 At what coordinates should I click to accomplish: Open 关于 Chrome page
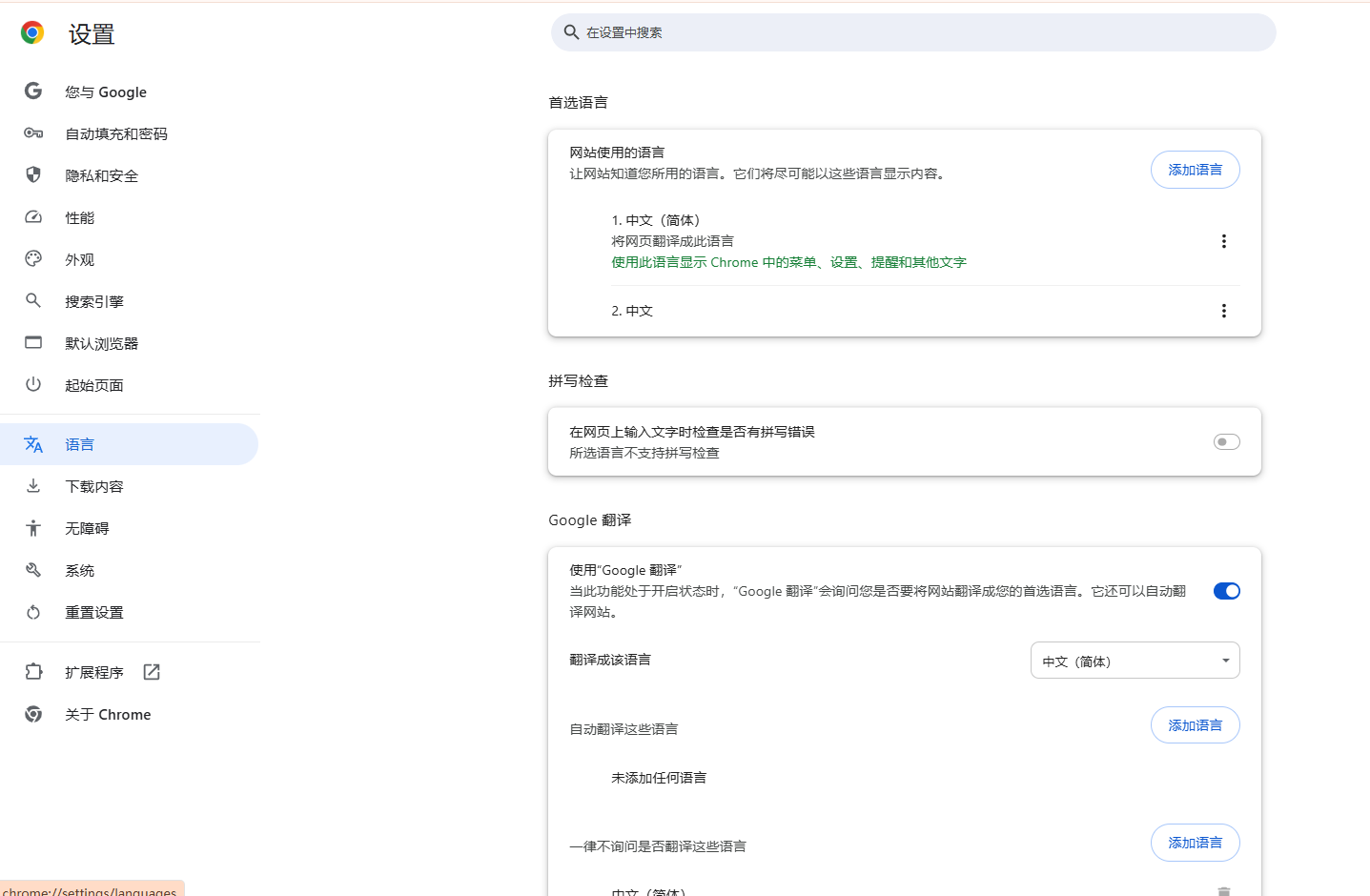129,714
